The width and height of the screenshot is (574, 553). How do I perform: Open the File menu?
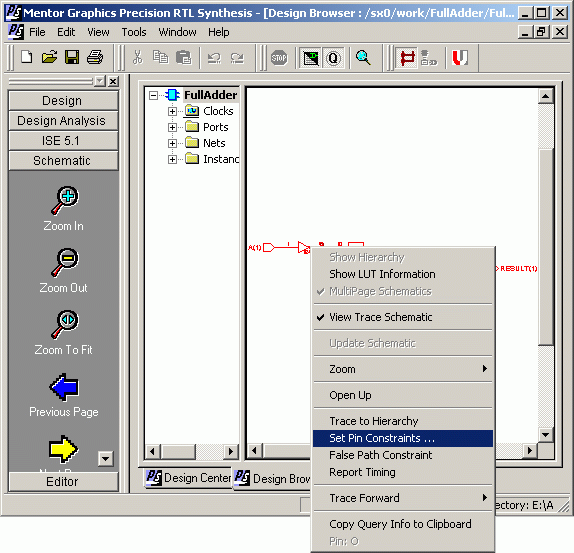37,32
